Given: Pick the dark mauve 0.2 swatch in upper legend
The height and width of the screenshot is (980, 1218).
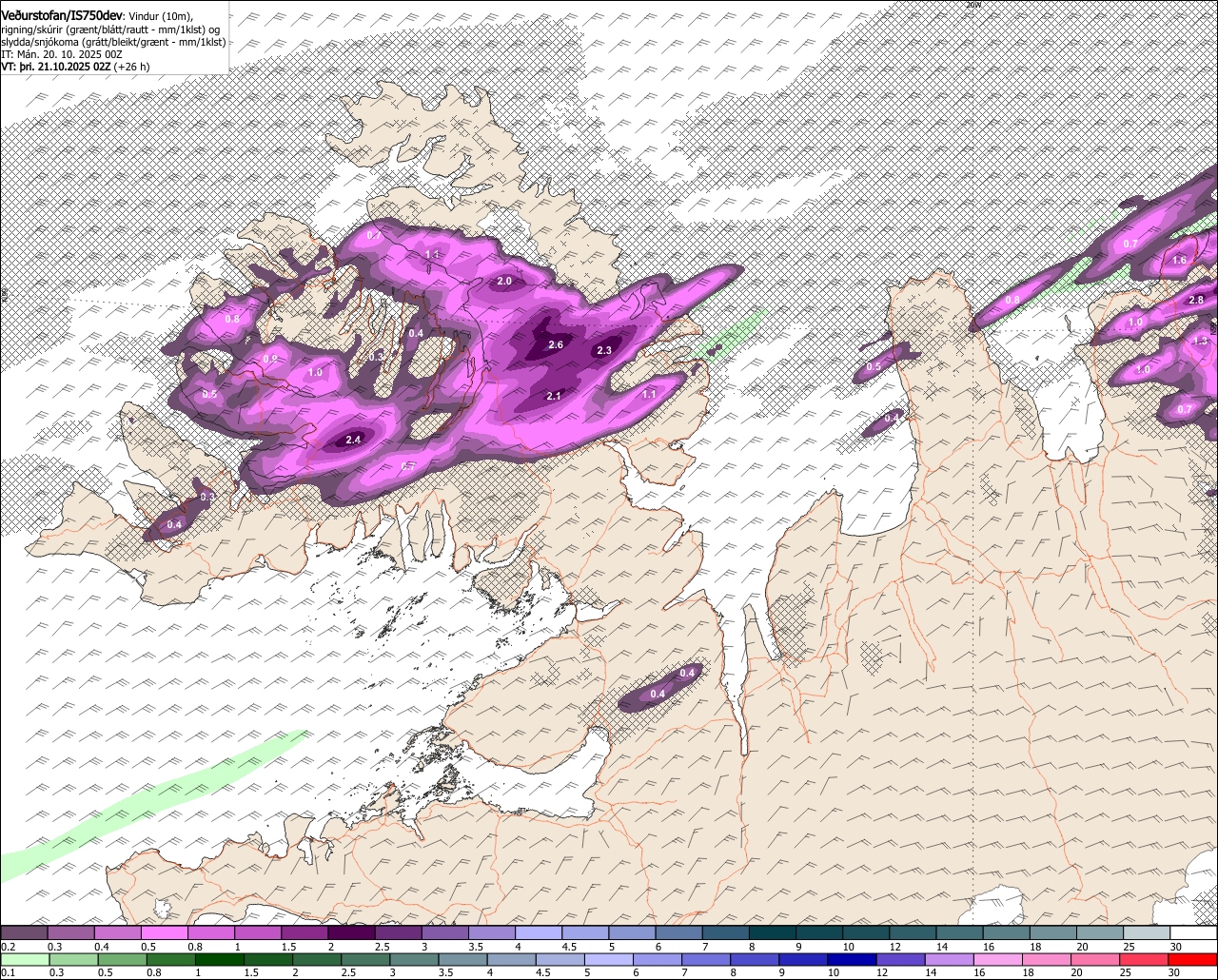Looking at the screenshot, I should tap(24, 932).
